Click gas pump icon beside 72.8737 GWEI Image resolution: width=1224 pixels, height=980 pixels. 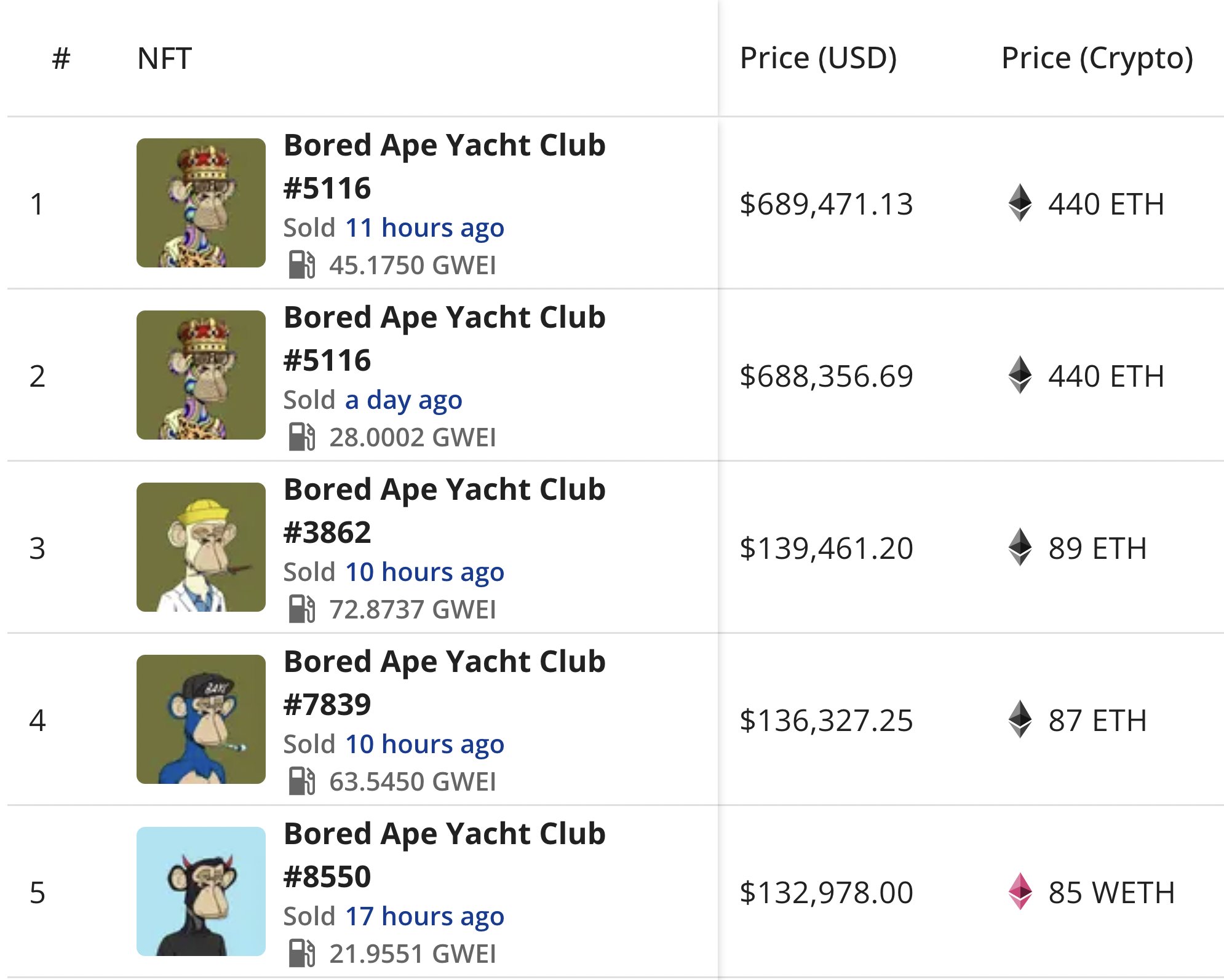tap(301, 609)
